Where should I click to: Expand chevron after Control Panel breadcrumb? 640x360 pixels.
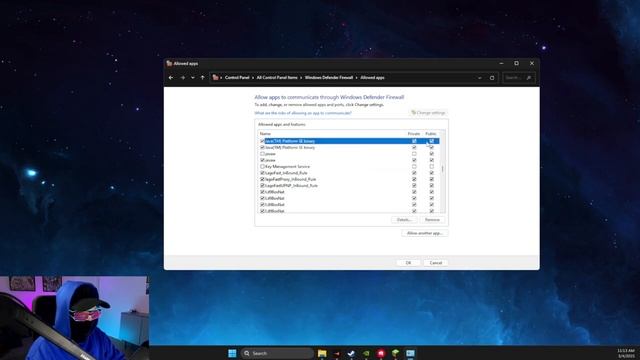[x=253, y=78]
